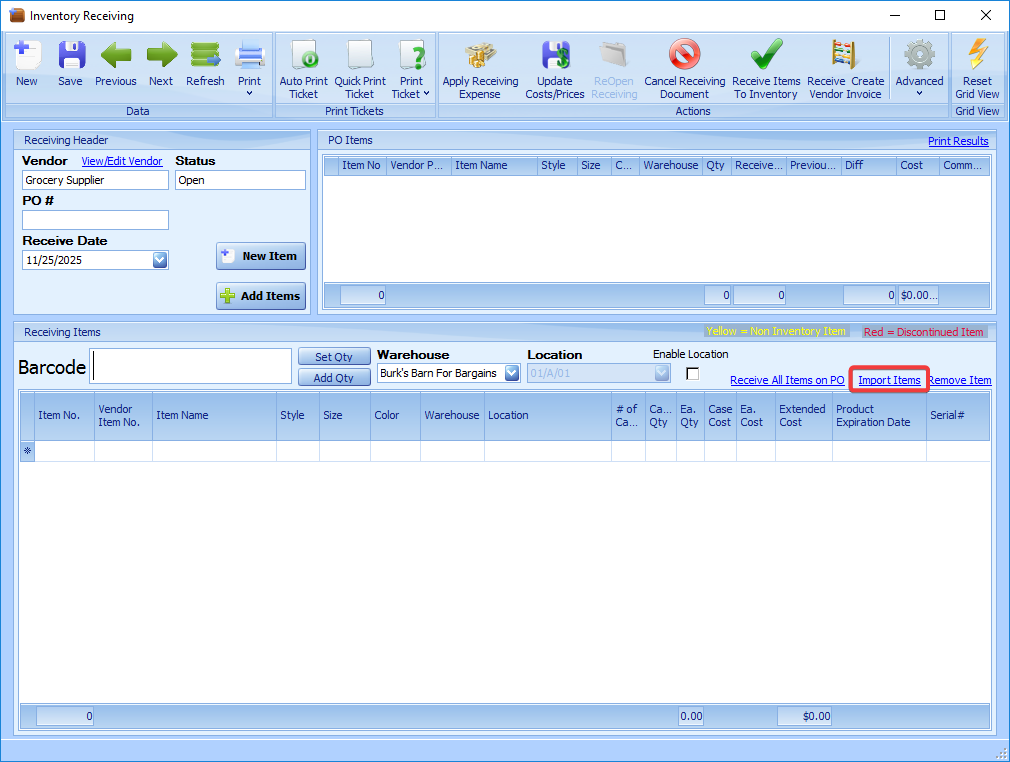
Task: Expand the Warehouse dropdown
Action: click(512, 373)
